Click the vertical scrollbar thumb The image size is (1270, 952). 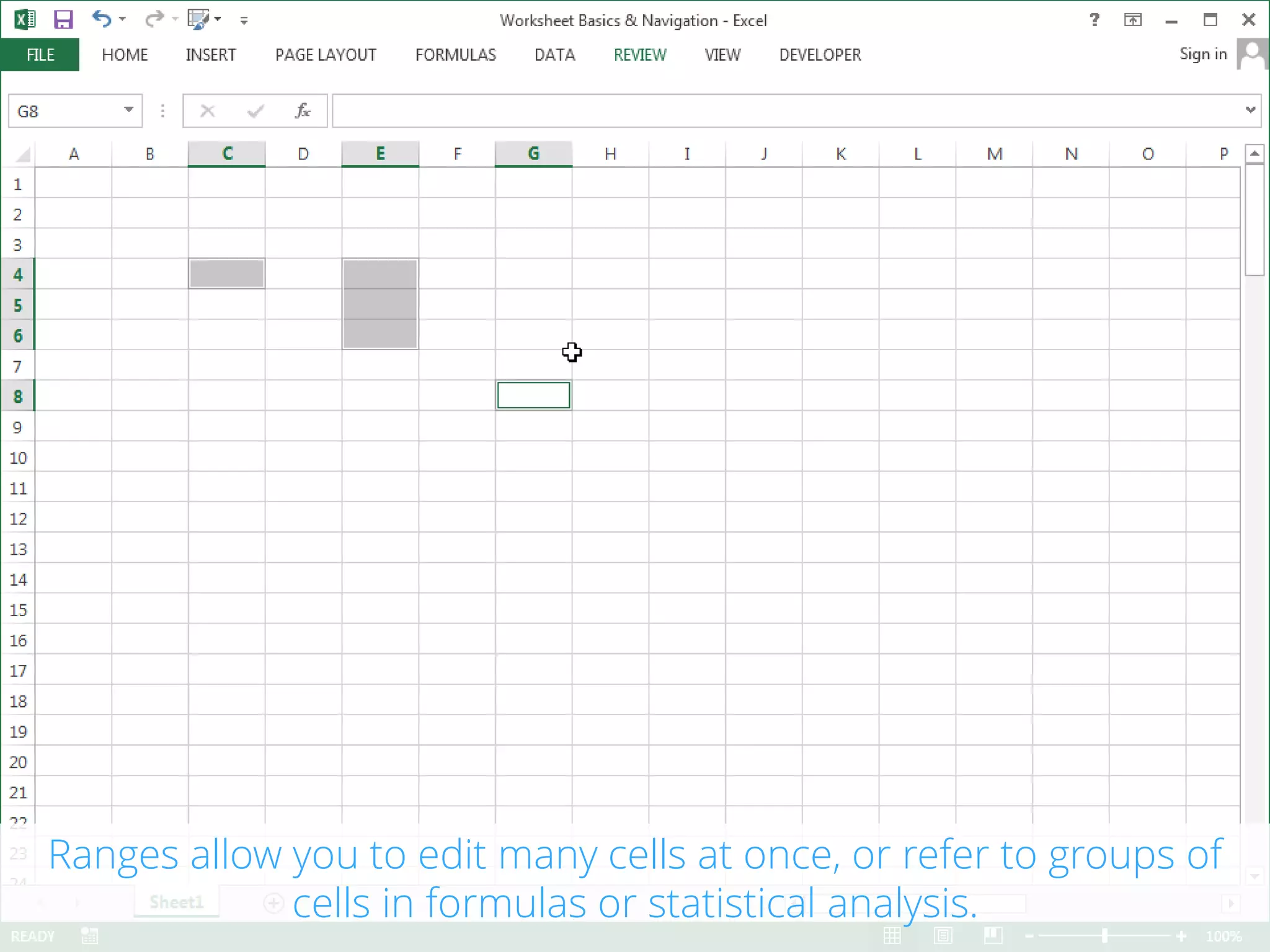coord(1254,219)
